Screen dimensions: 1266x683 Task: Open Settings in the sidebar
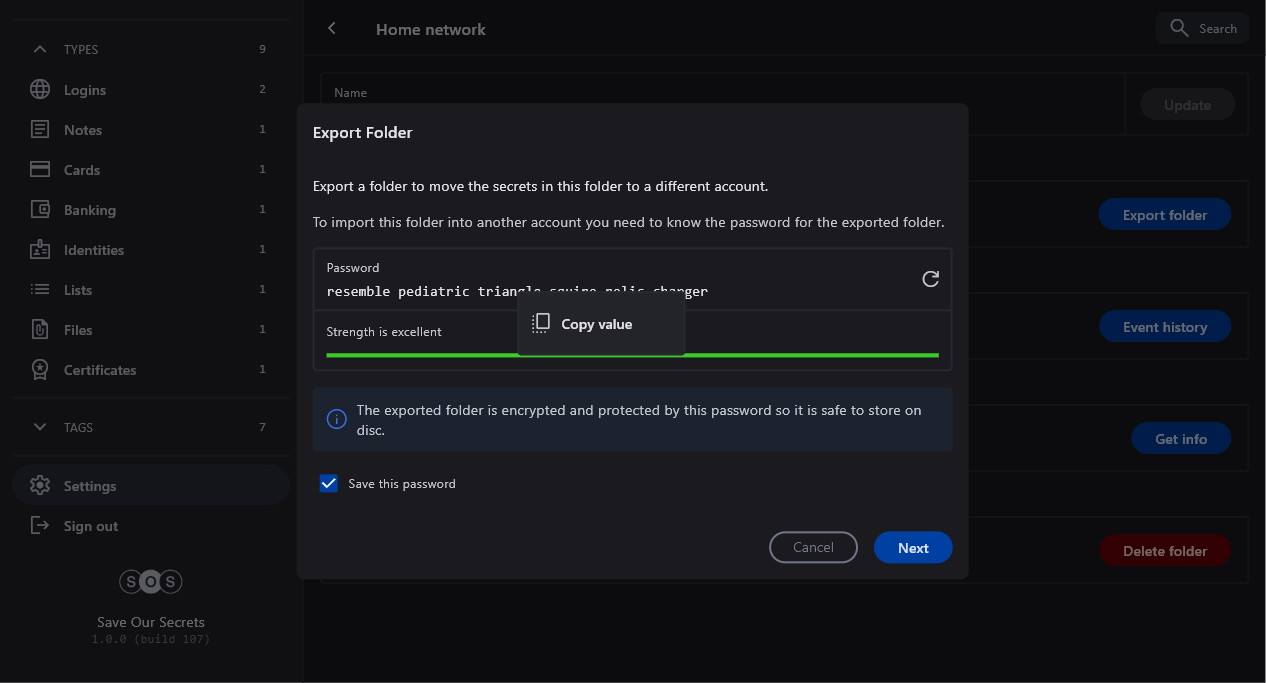tap(90, 486)
